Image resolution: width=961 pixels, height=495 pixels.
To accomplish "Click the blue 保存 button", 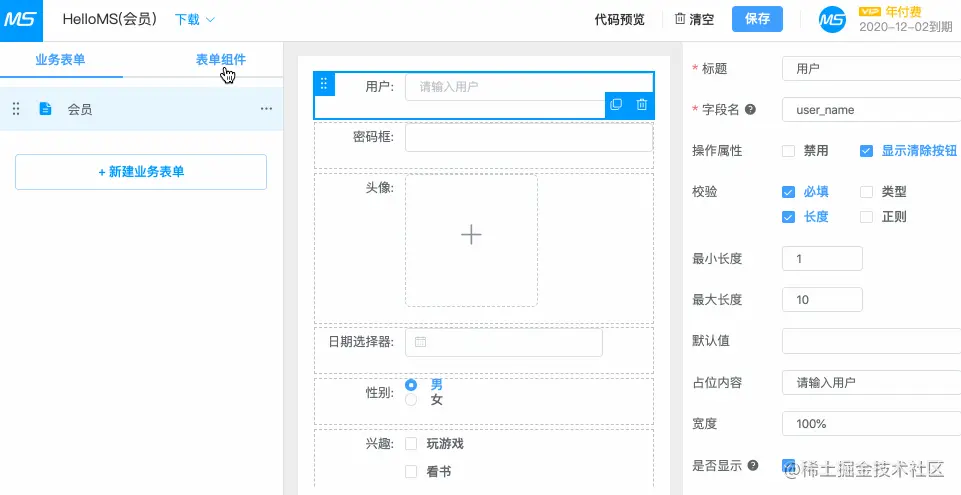I will (x=758, y=19).
